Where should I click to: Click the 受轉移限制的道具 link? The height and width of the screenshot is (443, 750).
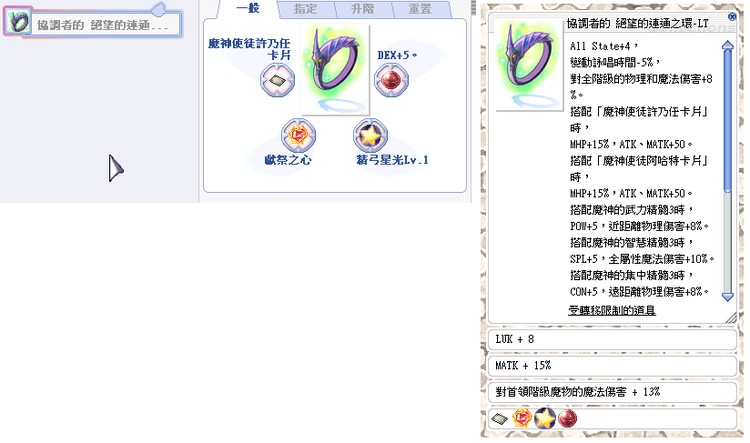612,310
